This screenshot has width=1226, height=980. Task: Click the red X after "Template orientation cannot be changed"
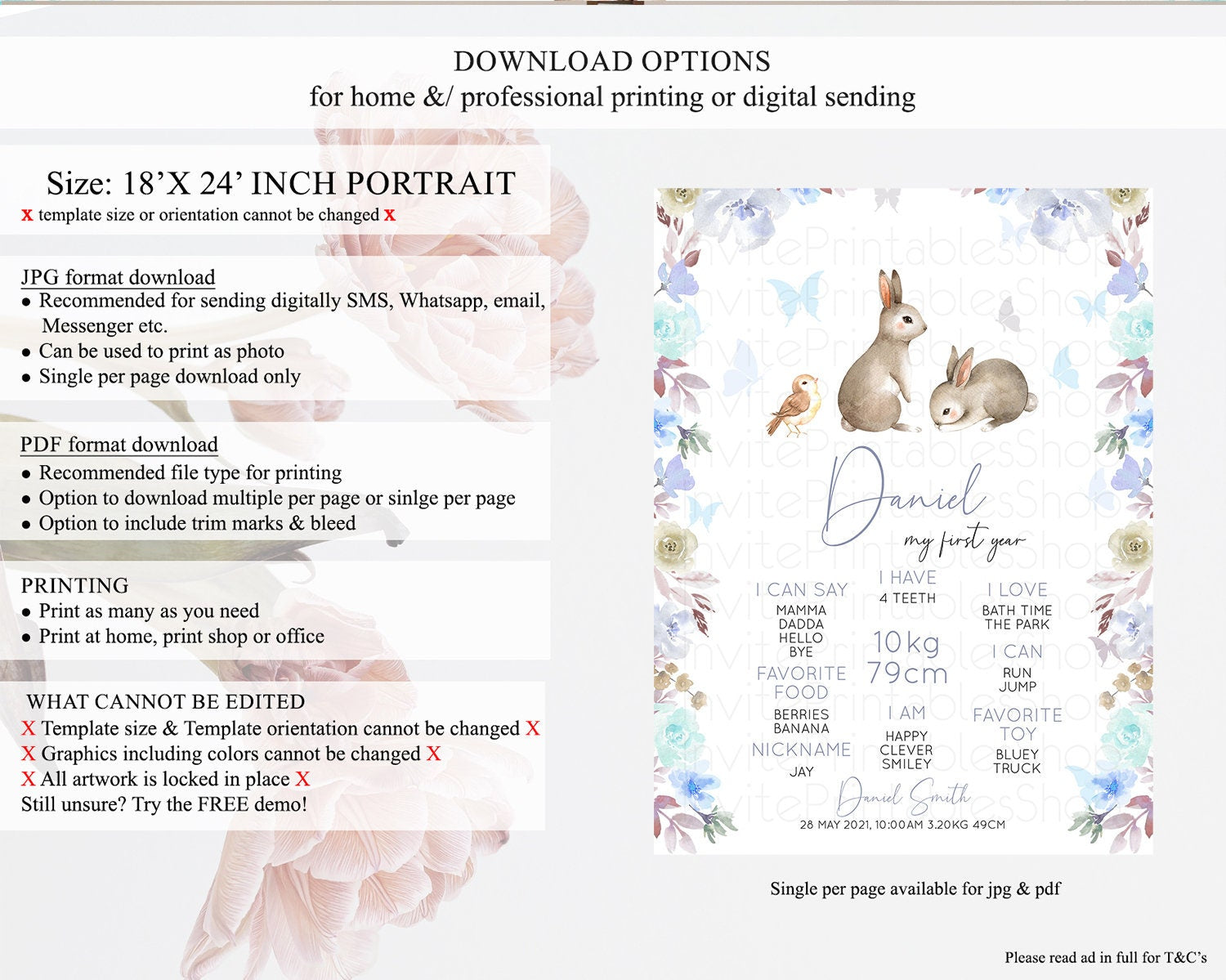point(532,729)
